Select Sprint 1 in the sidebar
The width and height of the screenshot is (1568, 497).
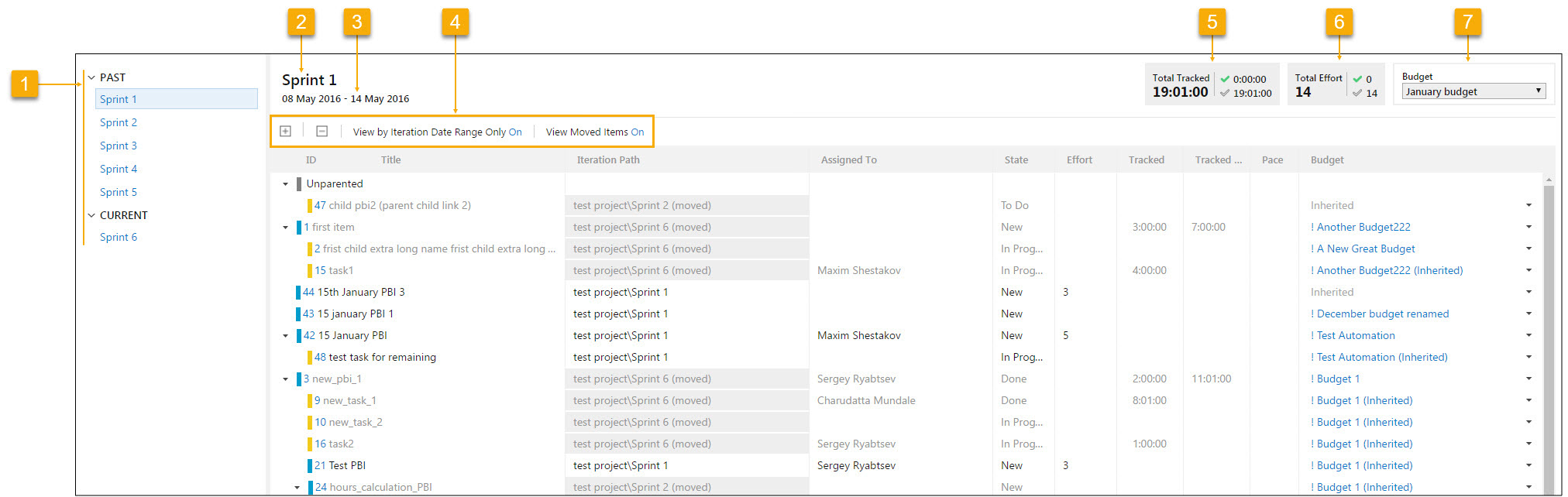177,99
